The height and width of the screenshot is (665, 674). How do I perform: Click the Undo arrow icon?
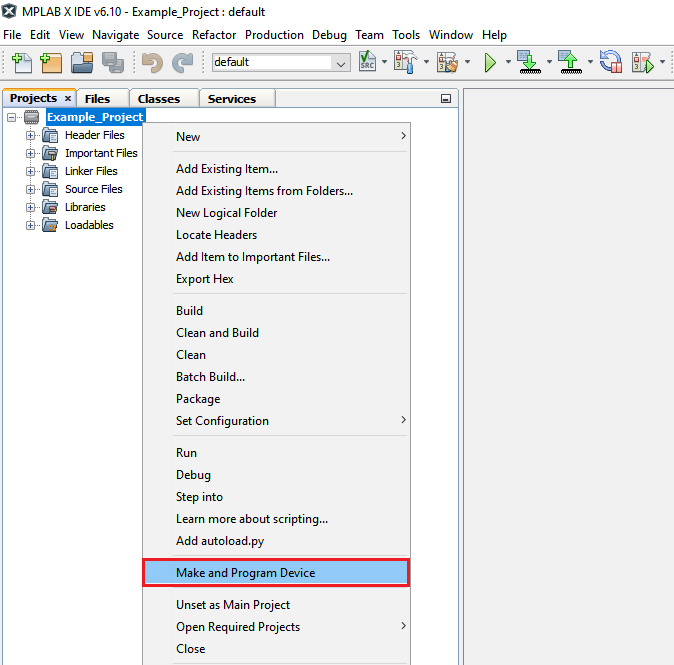click(x=152, y=63)
